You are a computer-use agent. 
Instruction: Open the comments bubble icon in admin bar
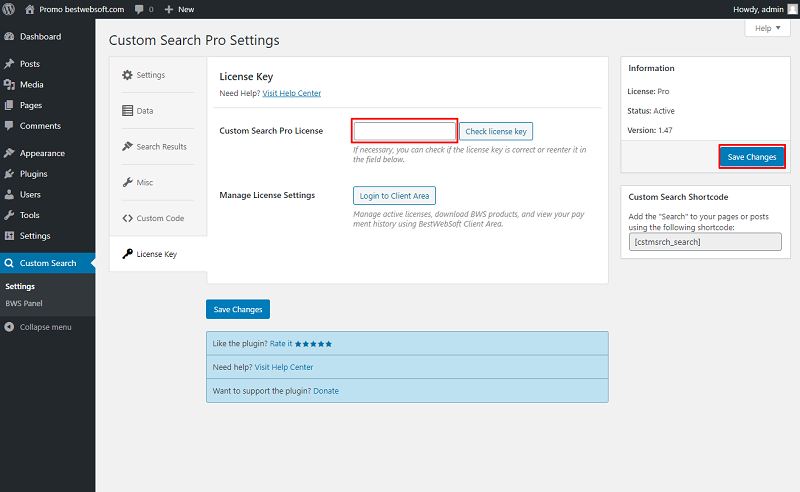click(139, 10)
